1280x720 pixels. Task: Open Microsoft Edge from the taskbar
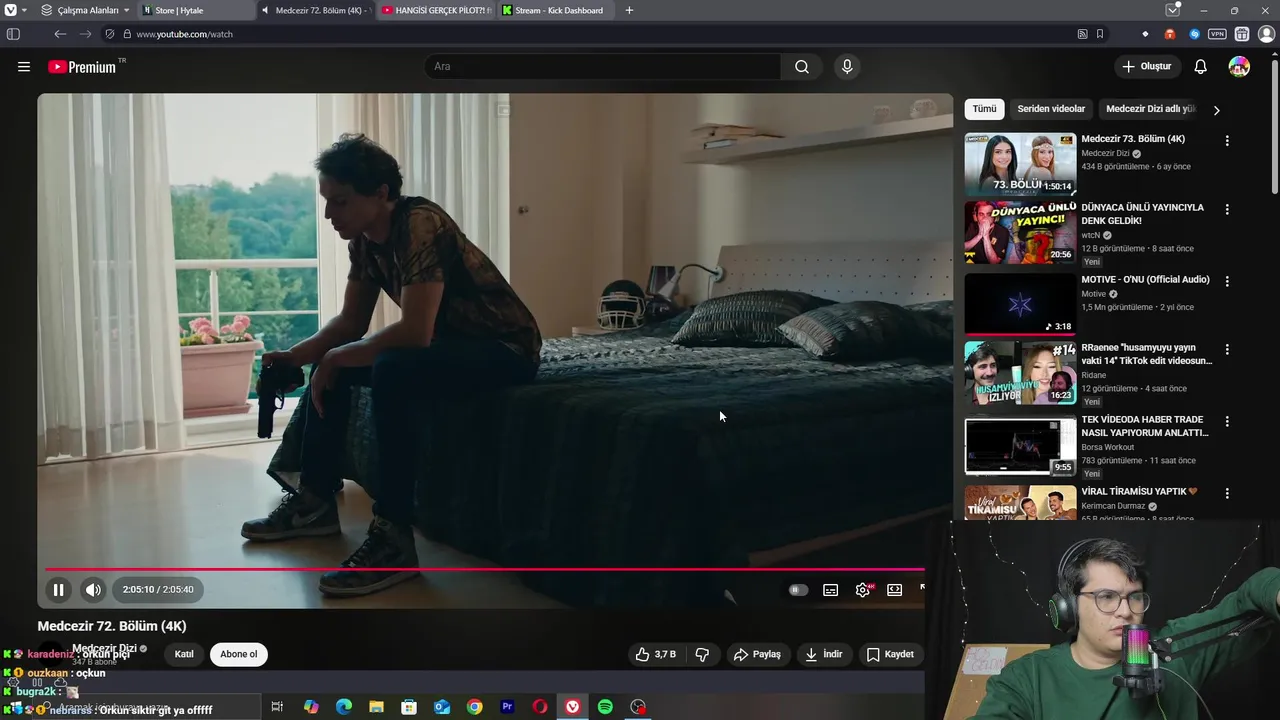click(x=344, y=707)
